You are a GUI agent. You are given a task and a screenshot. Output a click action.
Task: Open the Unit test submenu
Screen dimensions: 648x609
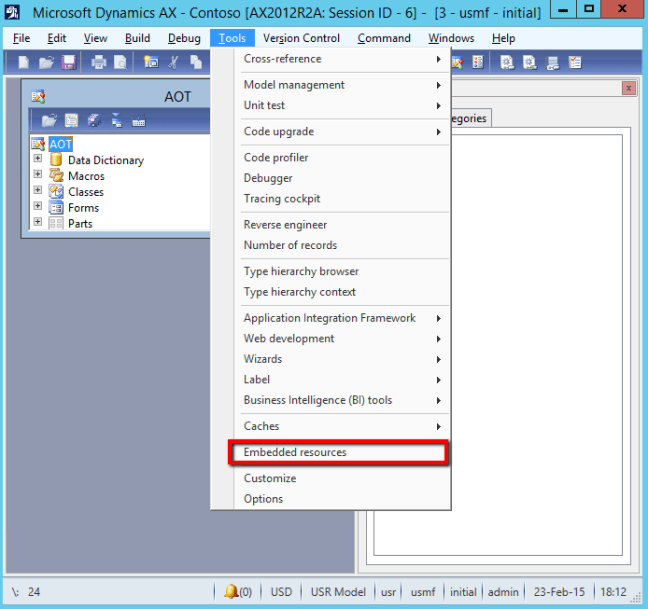click(342, 105)
